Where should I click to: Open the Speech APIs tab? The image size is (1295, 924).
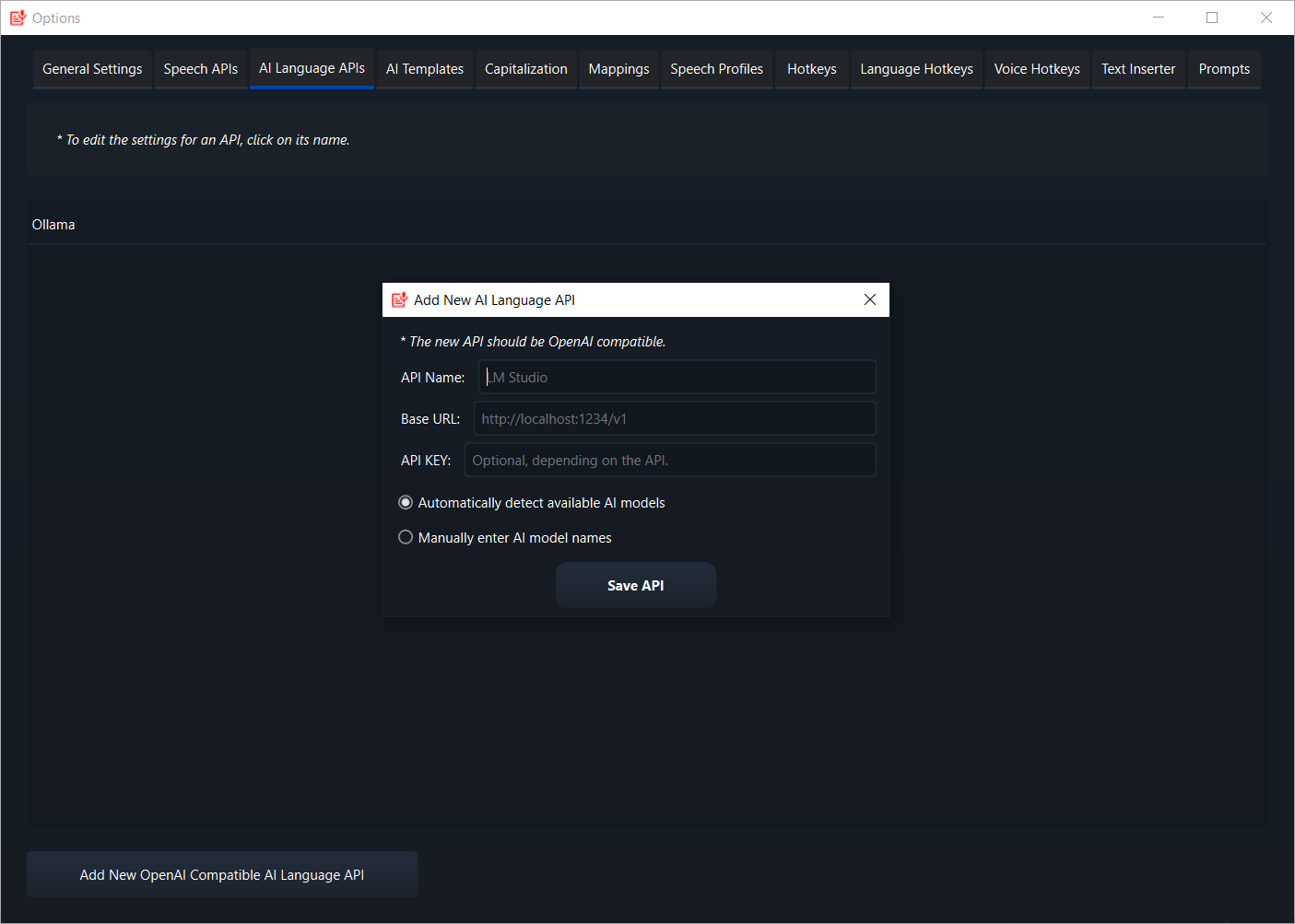coord(200,68)
